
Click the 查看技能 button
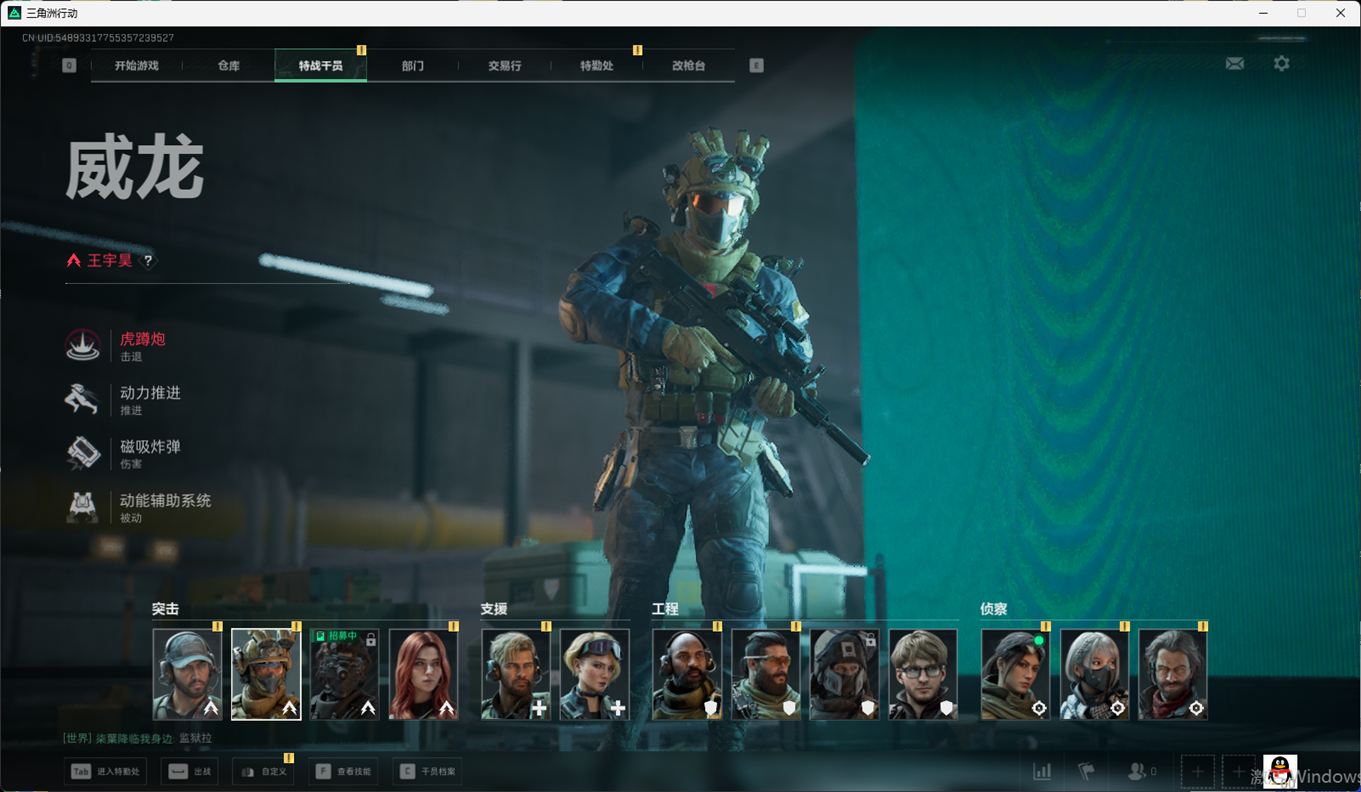[343, 771]
